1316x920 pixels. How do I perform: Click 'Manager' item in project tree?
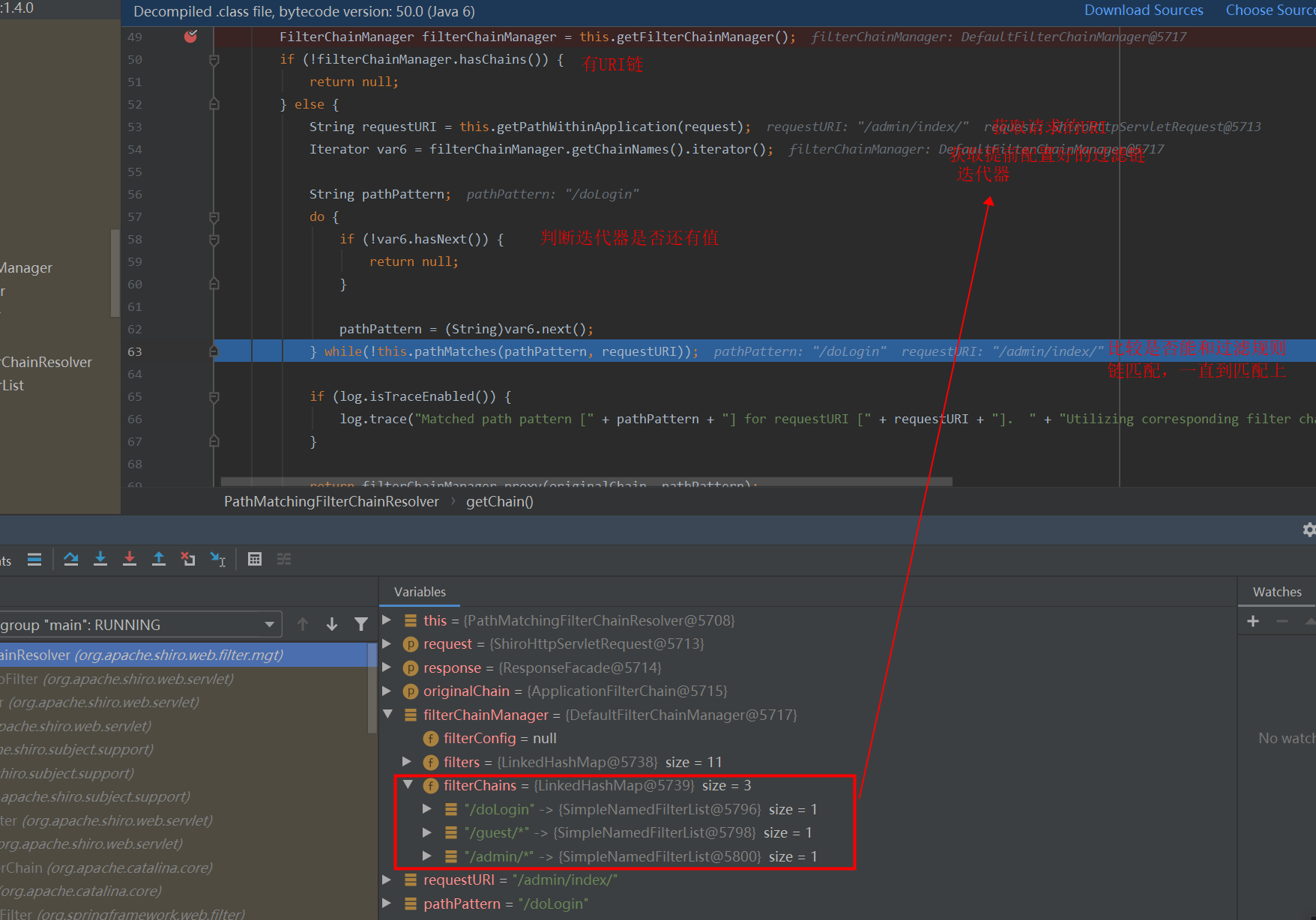pyautogui.click(x=26, y=267)
